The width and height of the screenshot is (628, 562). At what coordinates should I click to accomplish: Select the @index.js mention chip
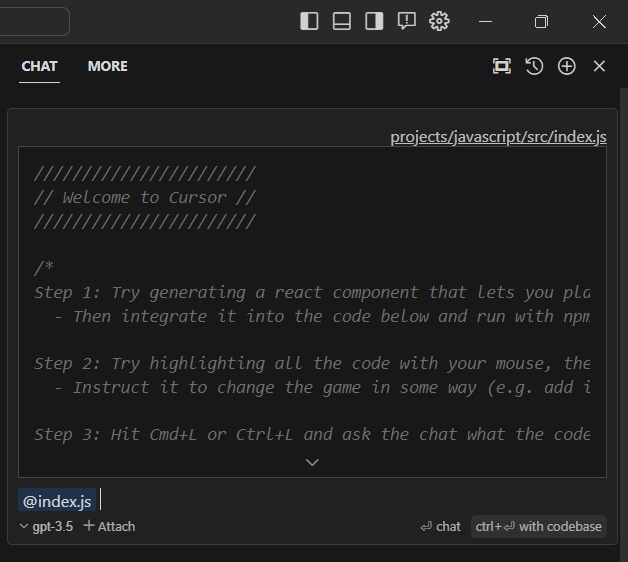(57, 500)
